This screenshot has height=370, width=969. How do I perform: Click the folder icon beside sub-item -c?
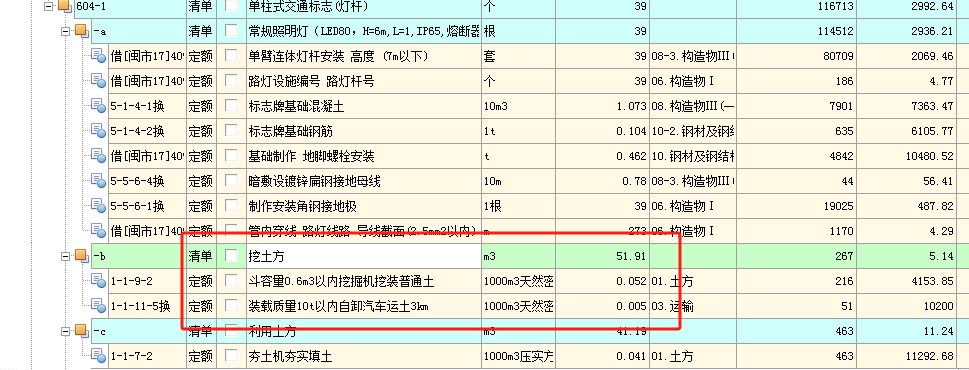click(x=82, y=331)
